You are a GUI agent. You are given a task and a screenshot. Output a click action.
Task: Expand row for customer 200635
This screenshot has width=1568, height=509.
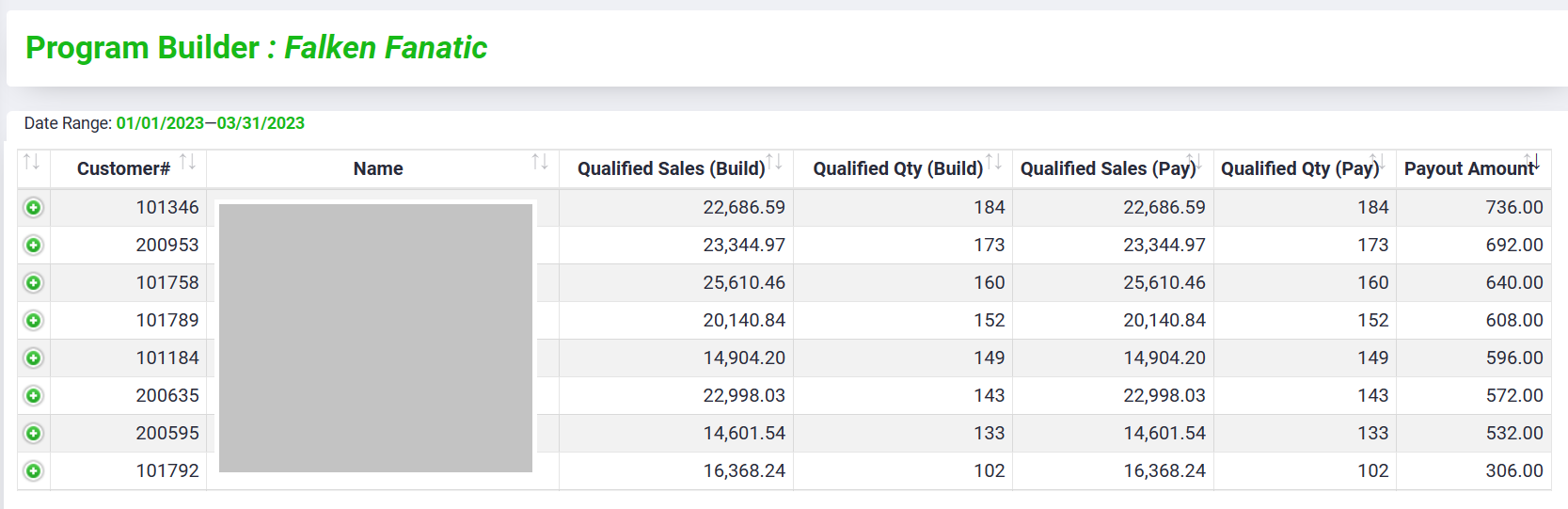pyautogui.click(x=34, y=395)
